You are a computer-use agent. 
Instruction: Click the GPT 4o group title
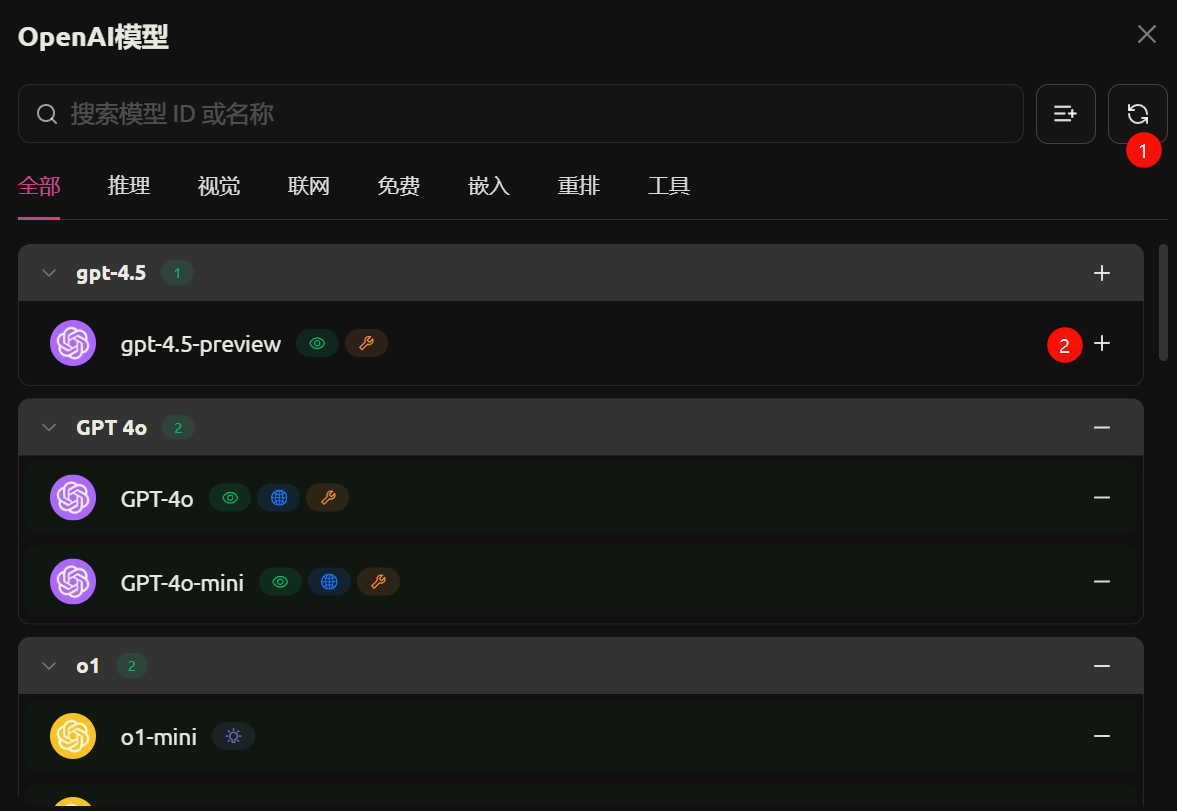(112, 428)
